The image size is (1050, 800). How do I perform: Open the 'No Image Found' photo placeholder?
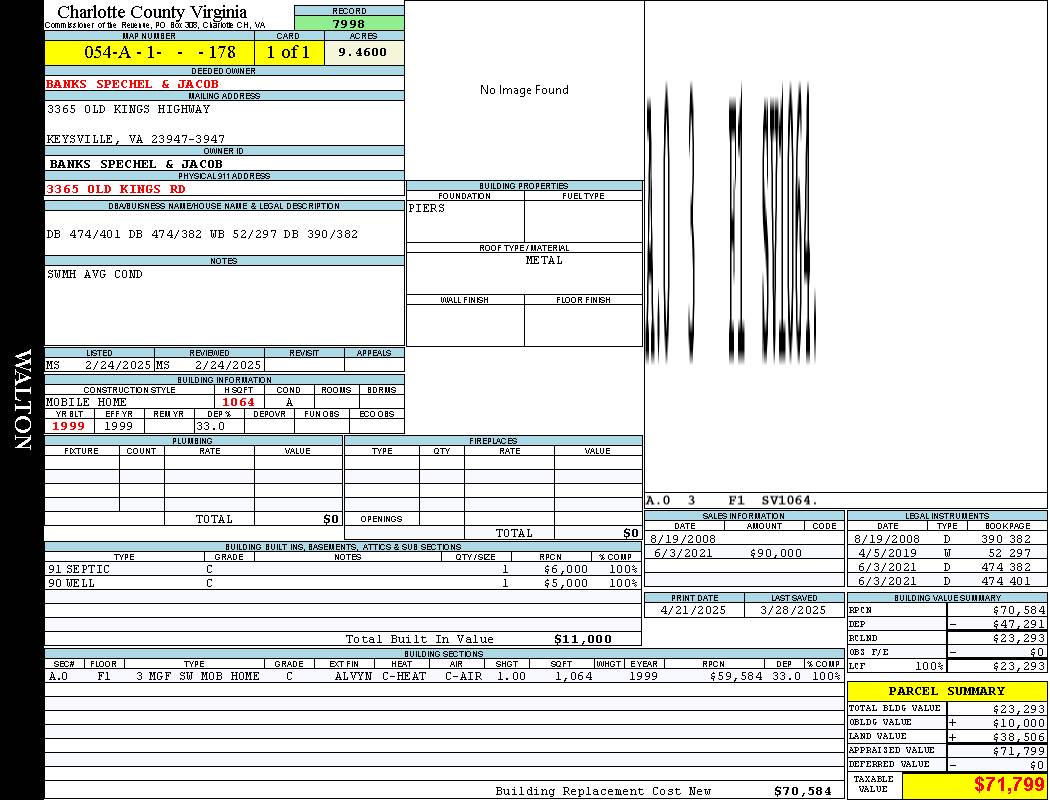point(524,90)
